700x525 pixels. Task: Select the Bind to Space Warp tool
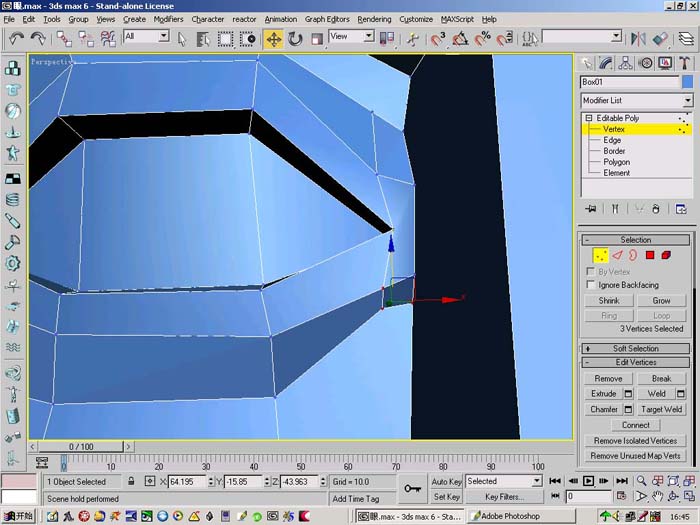[x=108, y=39]
